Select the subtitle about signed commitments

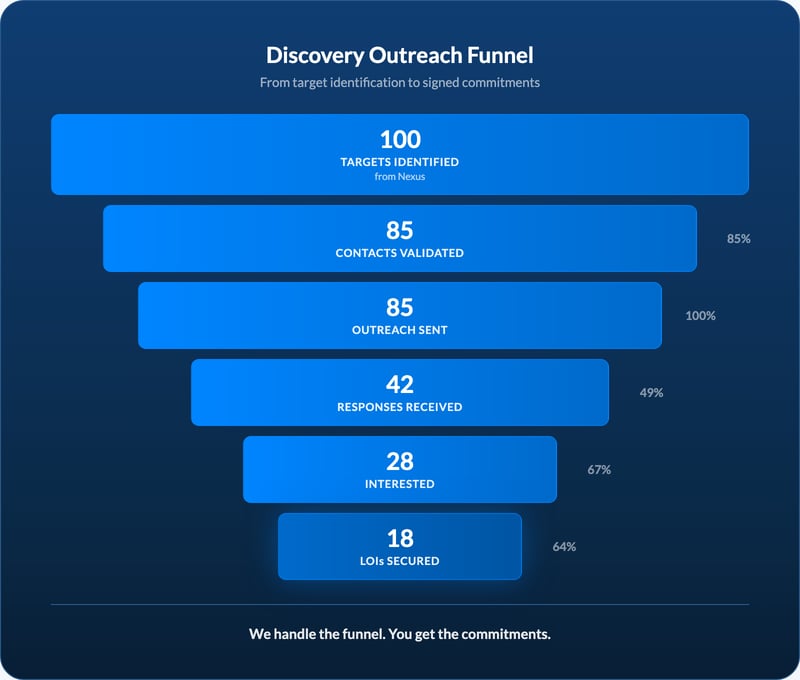point(399,83)
